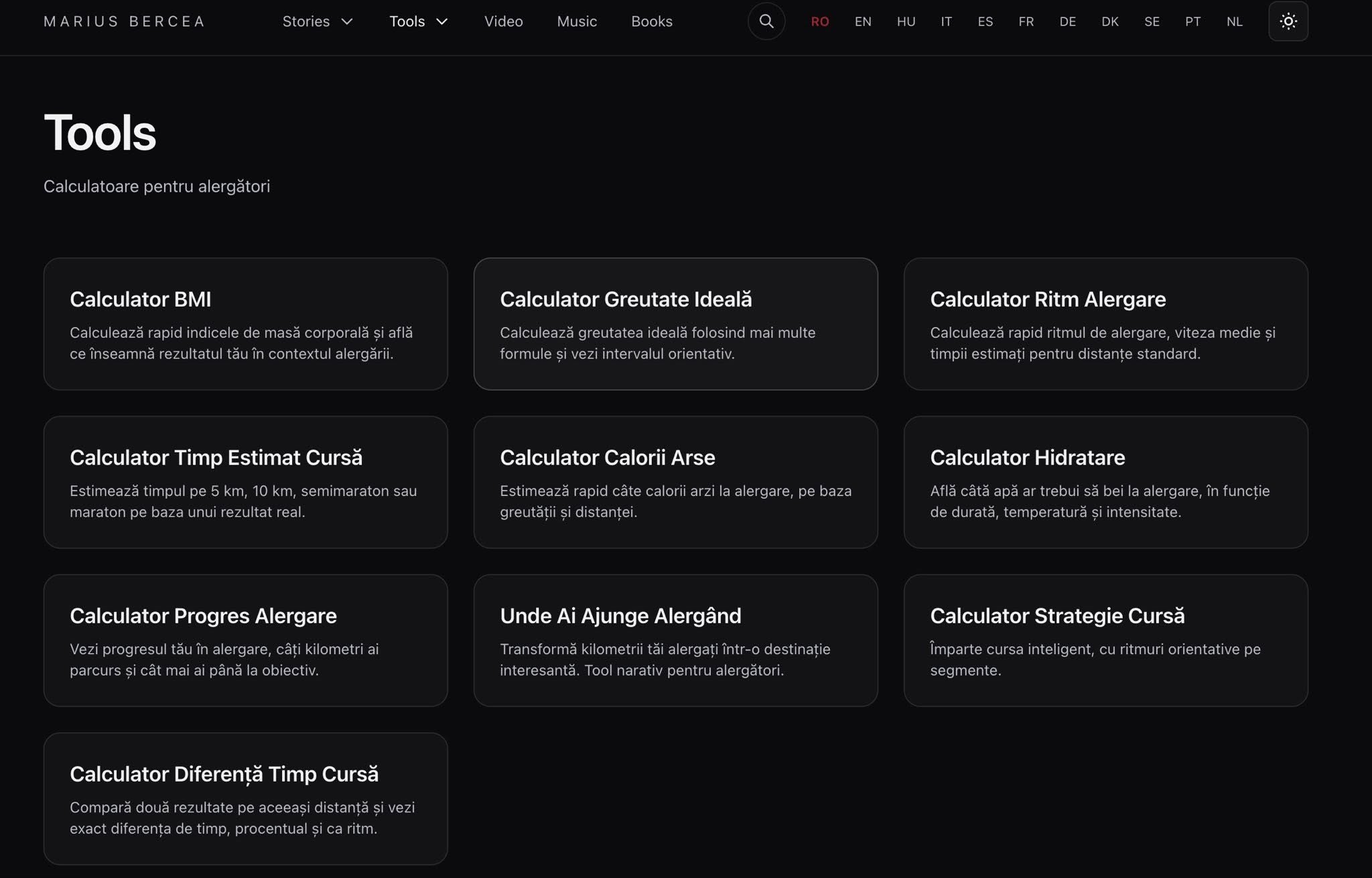Click the search magnifier icon
Viewport: 1372px width, 878px height.
[766, 21]
